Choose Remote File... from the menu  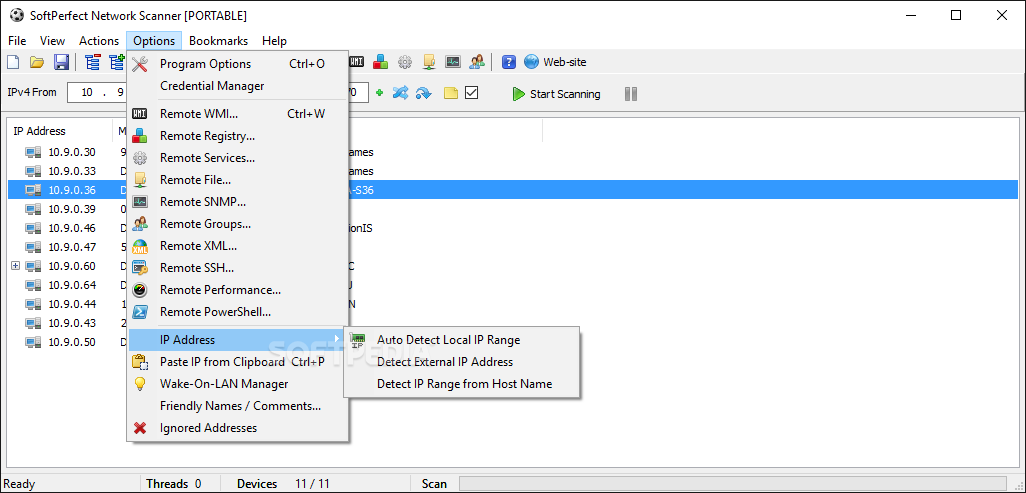(x=237, y=180)
